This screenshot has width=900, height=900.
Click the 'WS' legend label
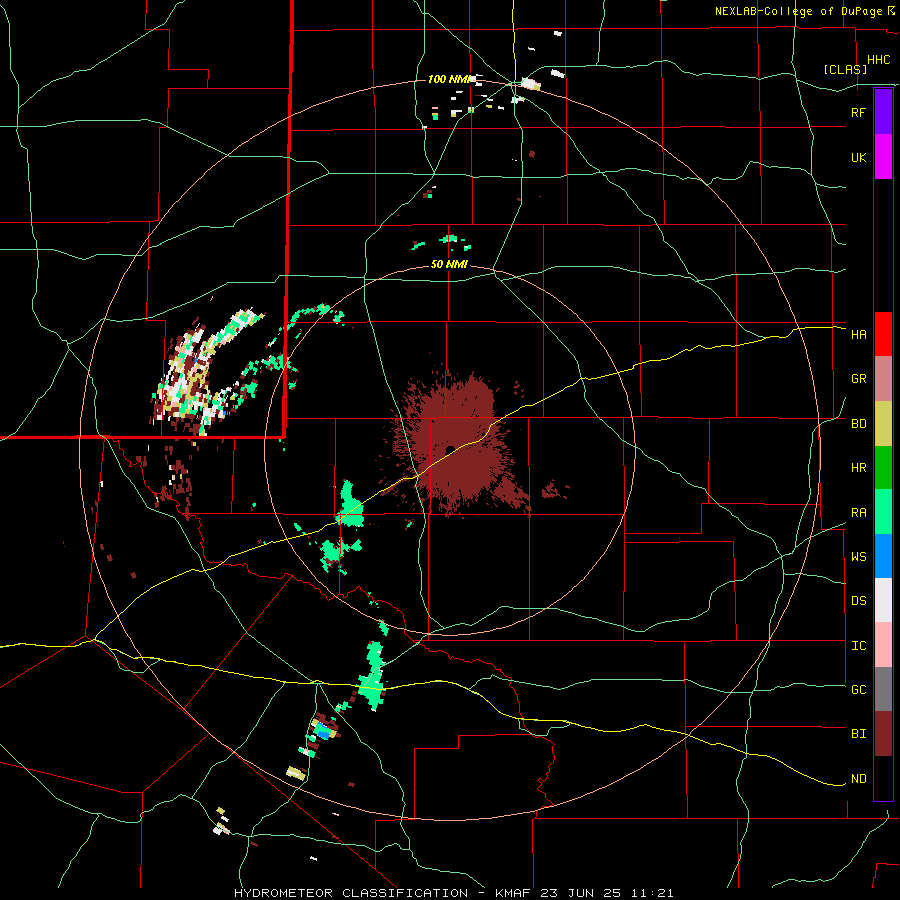pyautogui.click(x=858, y=556)
